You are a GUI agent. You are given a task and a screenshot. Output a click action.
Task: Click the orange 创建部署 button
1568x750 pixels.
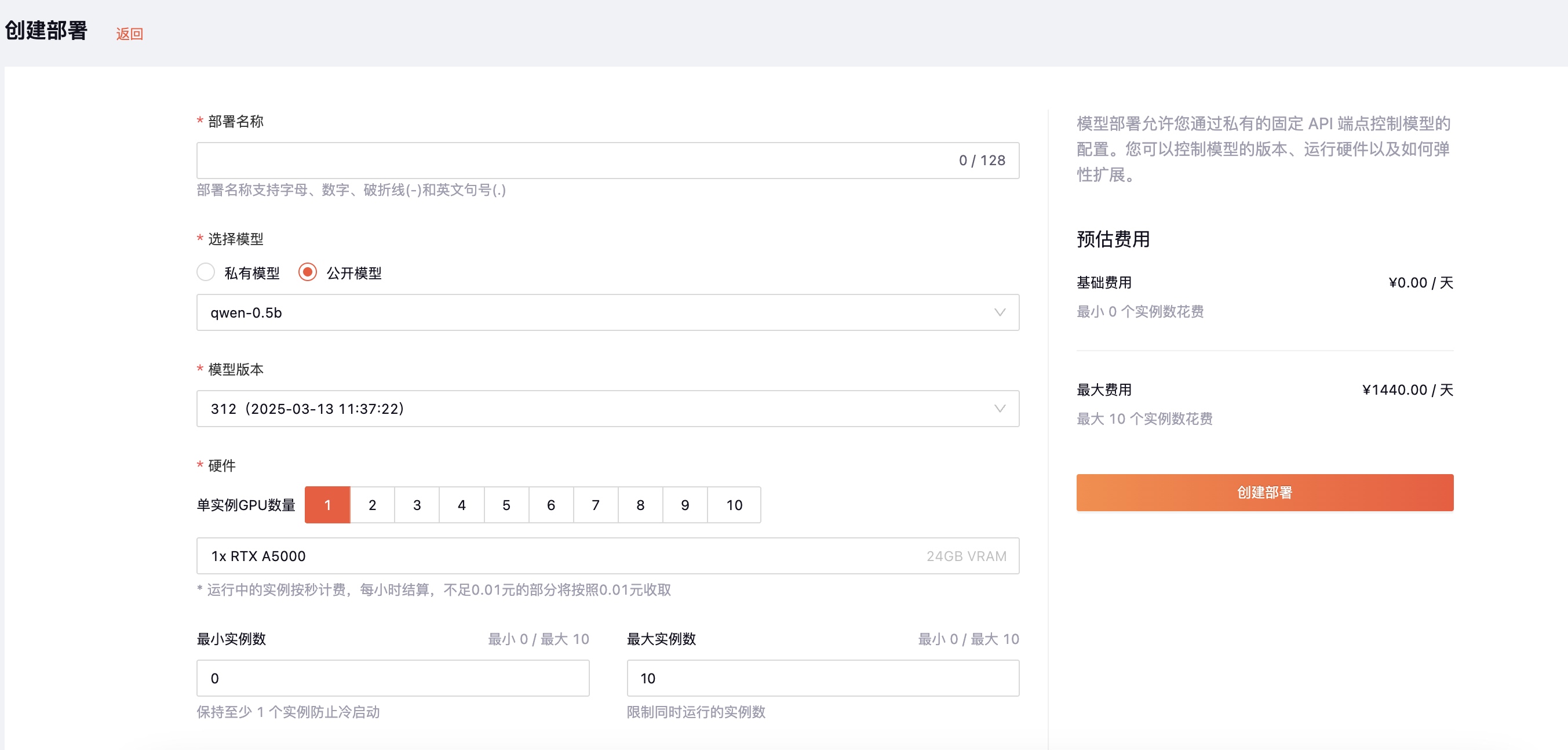coord(1264,493)
